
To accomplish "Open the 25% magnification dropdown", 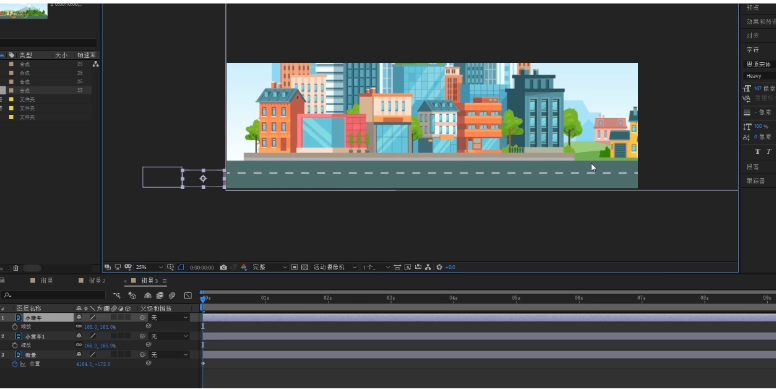I will tap(149, 267).
